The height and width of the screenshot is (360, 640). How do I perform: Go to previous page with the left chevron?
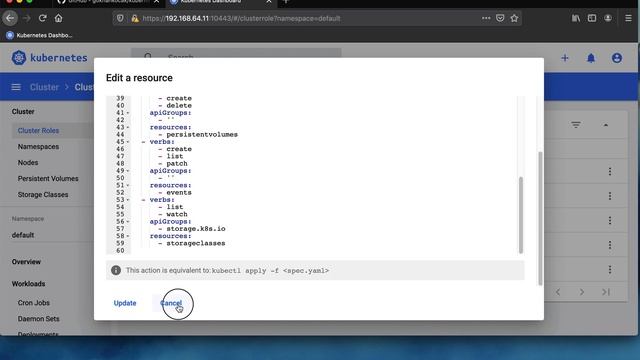pos(558,292)
